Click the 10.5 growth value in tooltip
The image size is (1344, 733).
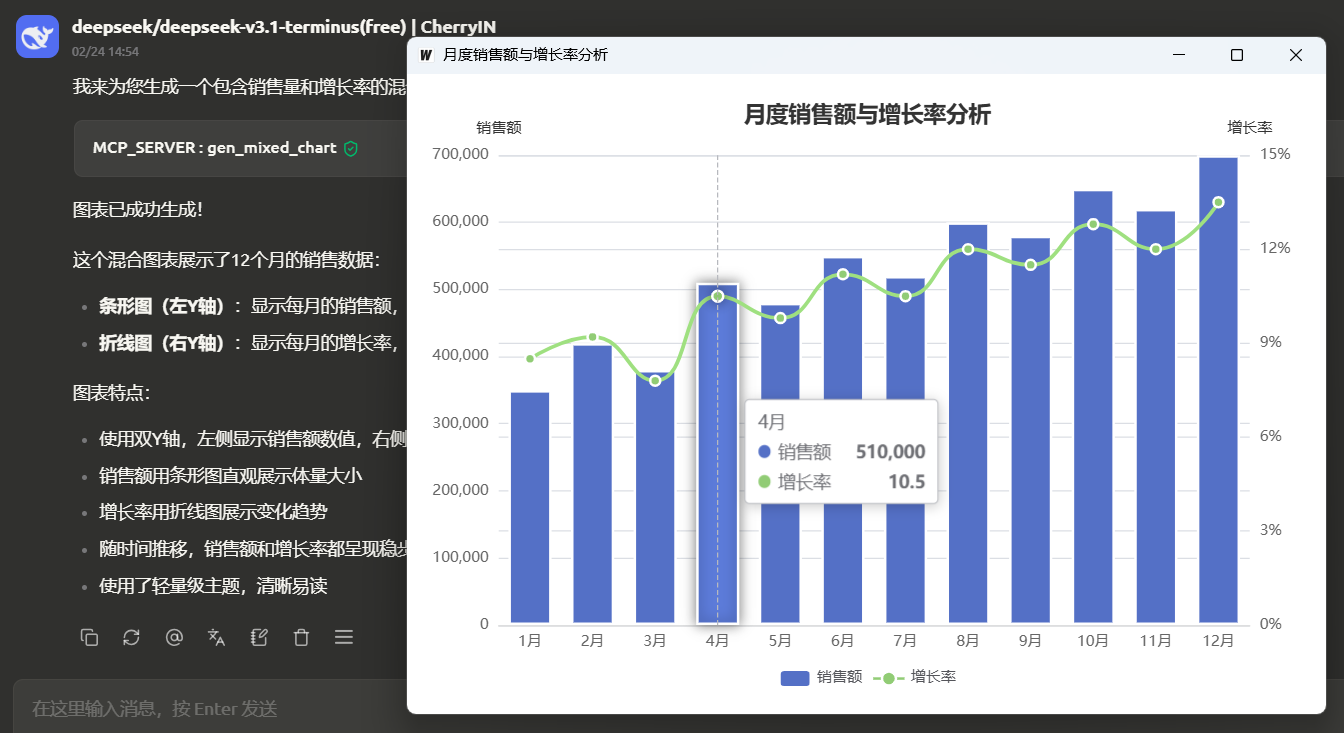[x=906, y=482]
